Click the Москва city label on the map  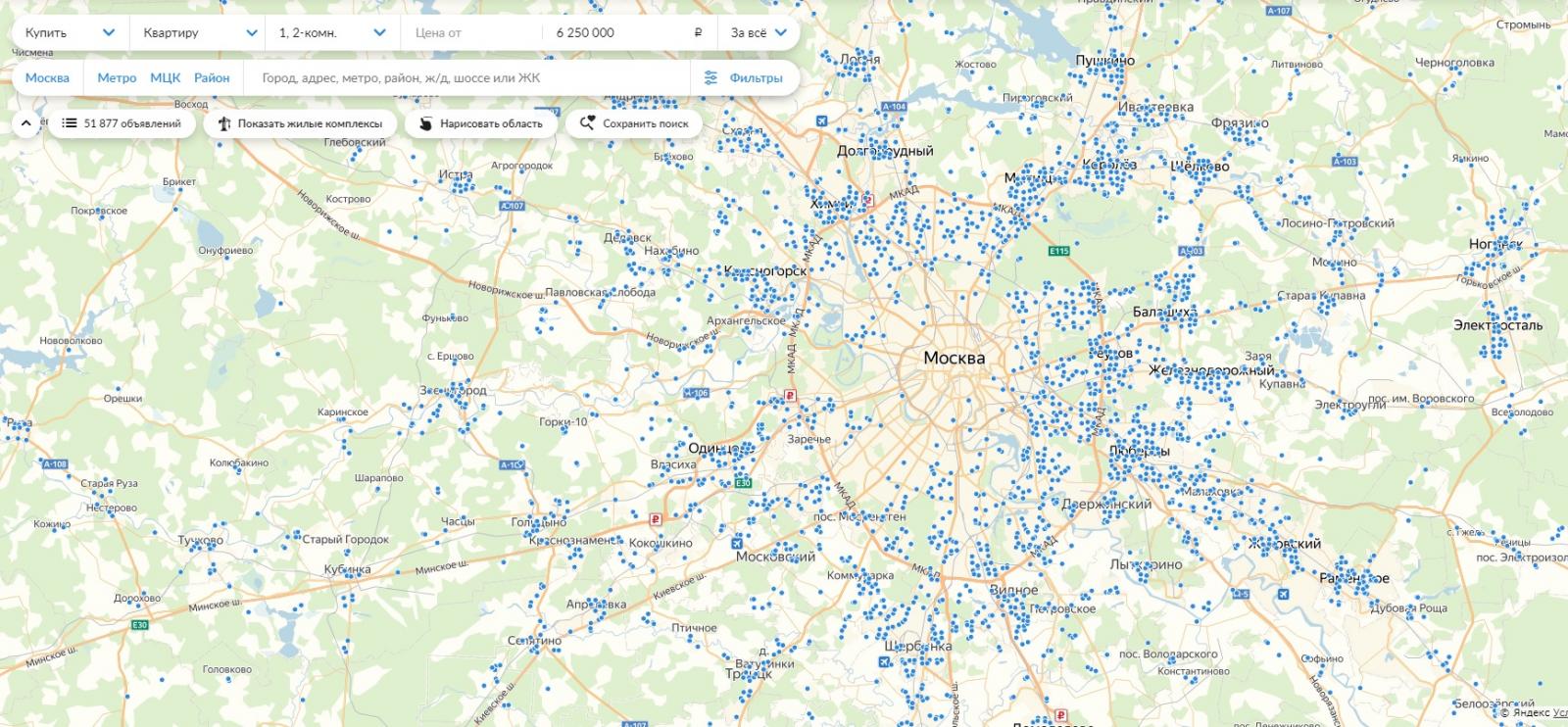pos(955,358)
